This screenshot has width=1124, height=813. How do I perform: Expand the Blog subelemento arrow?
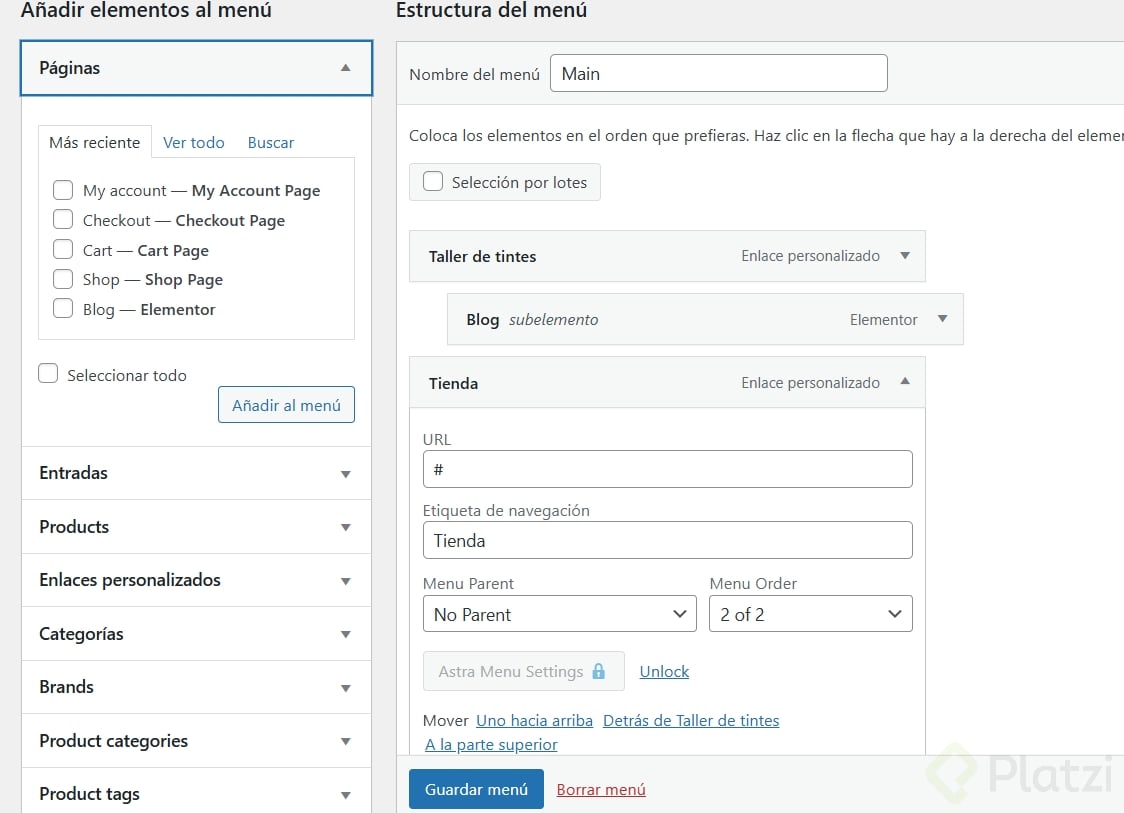click(x=942, y=319)
